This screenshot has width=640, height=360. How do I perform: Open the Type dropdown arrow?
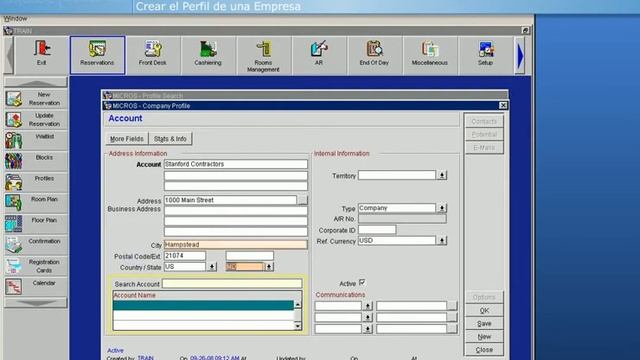tap(442, 208)
